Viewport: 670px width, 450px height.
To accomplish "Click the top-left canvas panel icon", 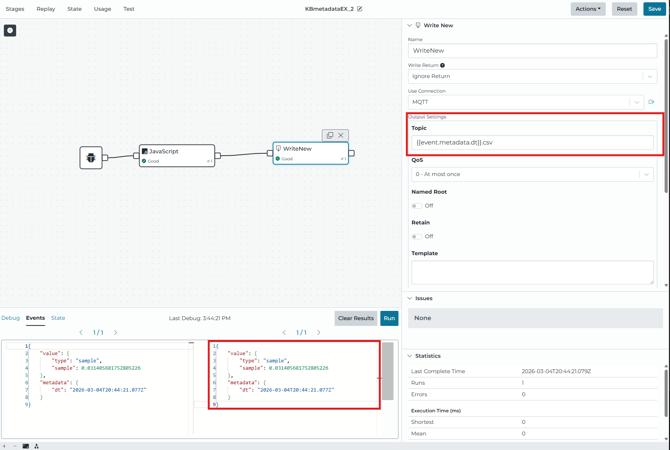I will point(10,30).
